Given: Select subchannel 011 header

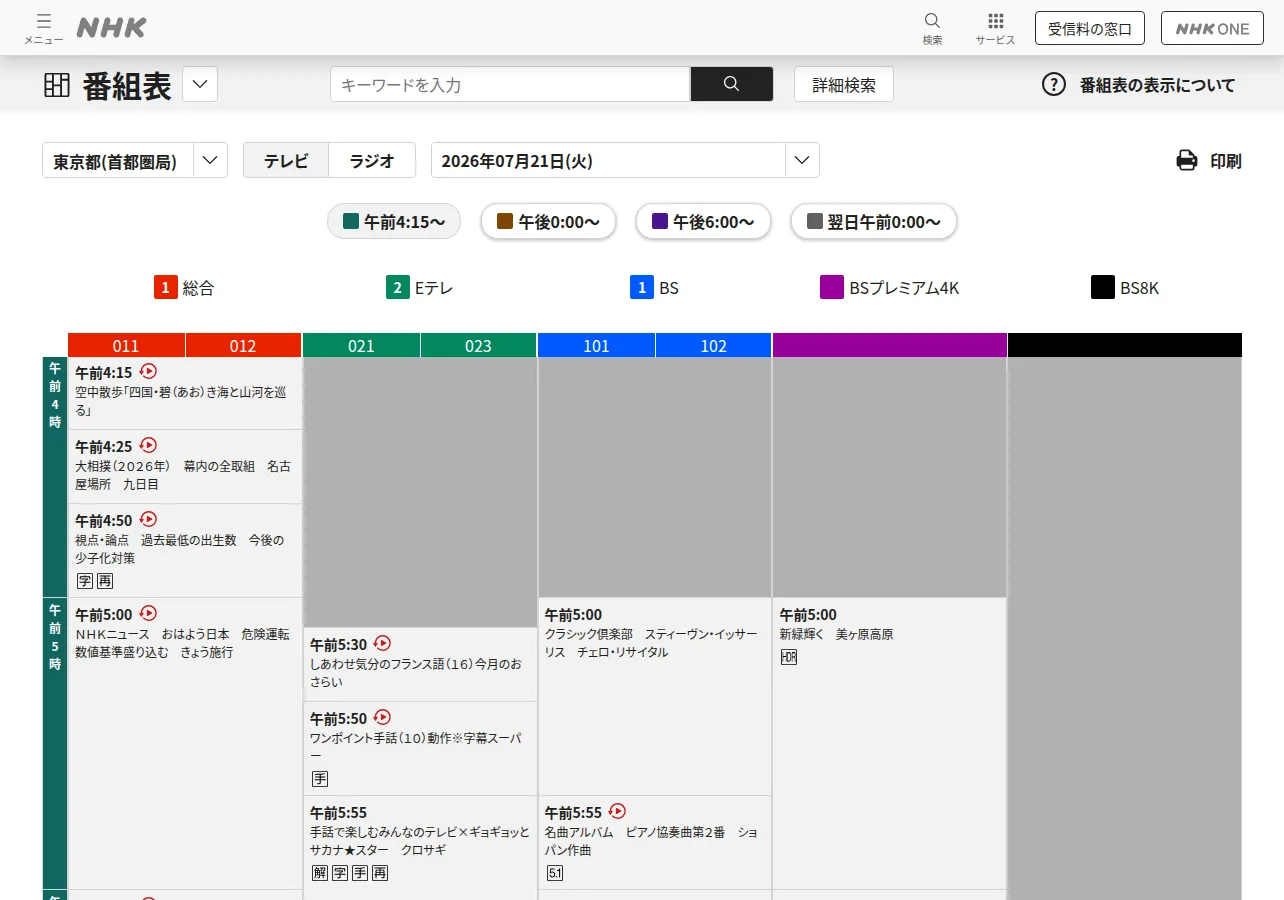Looking at the screenshot, I should pos(126,346).
